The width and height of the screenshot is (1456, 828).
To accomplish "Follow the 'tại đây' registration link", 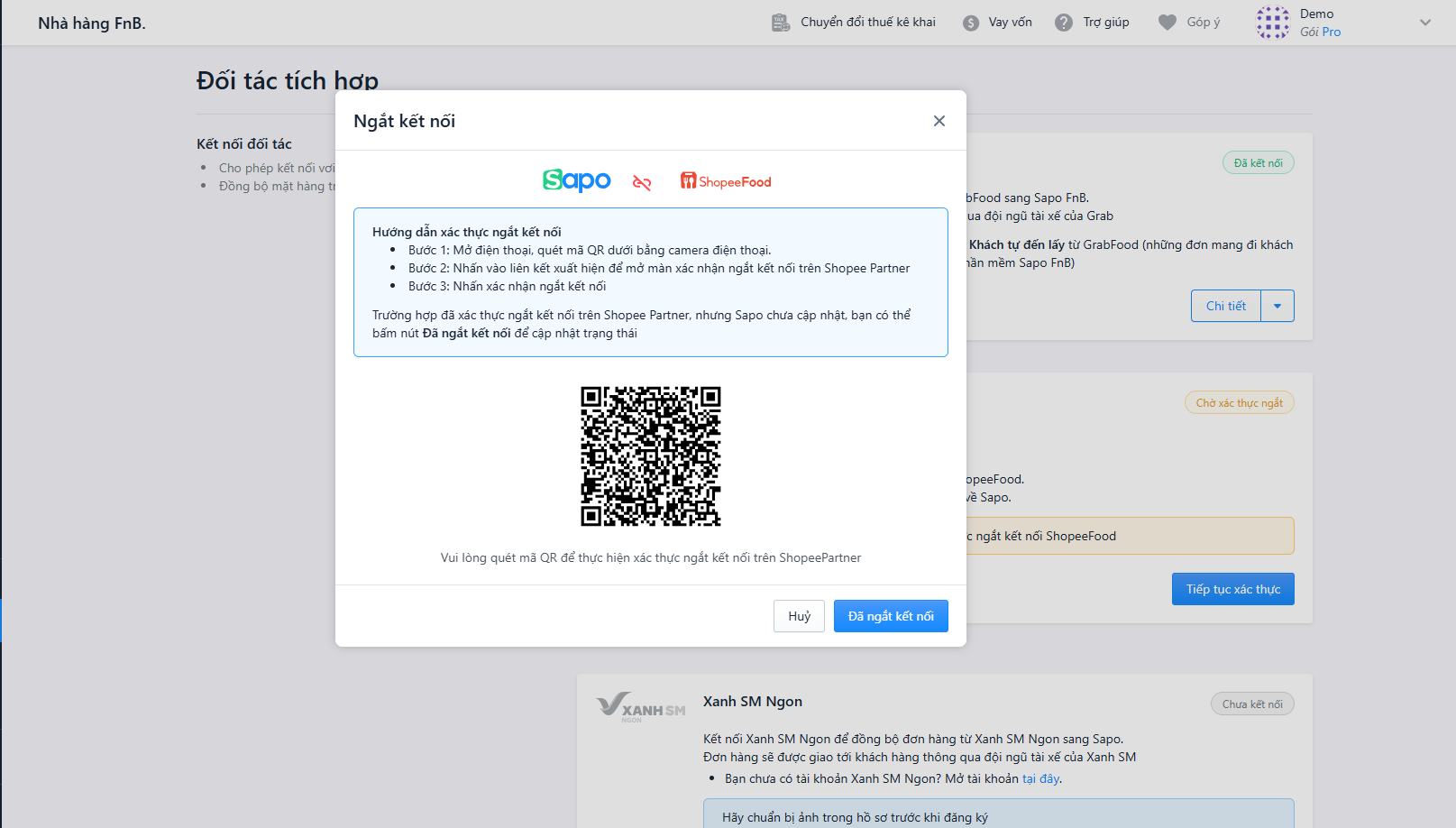I will (x=1040, y=778).
